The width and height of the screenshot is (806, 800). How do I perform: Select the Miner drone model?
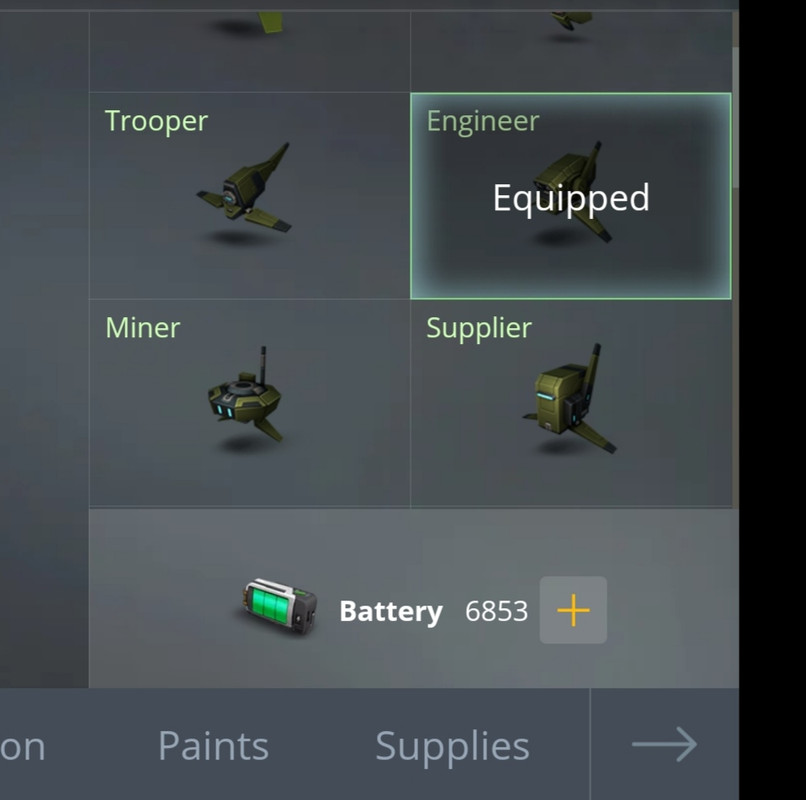click(245, 395)
